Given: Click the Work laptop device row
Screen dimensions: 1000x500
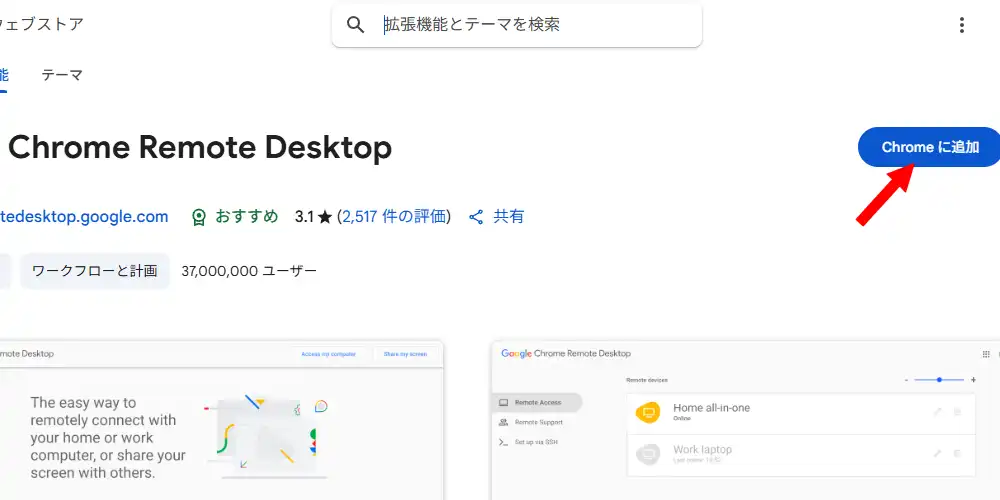Looking at the screenshot, I should coord(801,455).
